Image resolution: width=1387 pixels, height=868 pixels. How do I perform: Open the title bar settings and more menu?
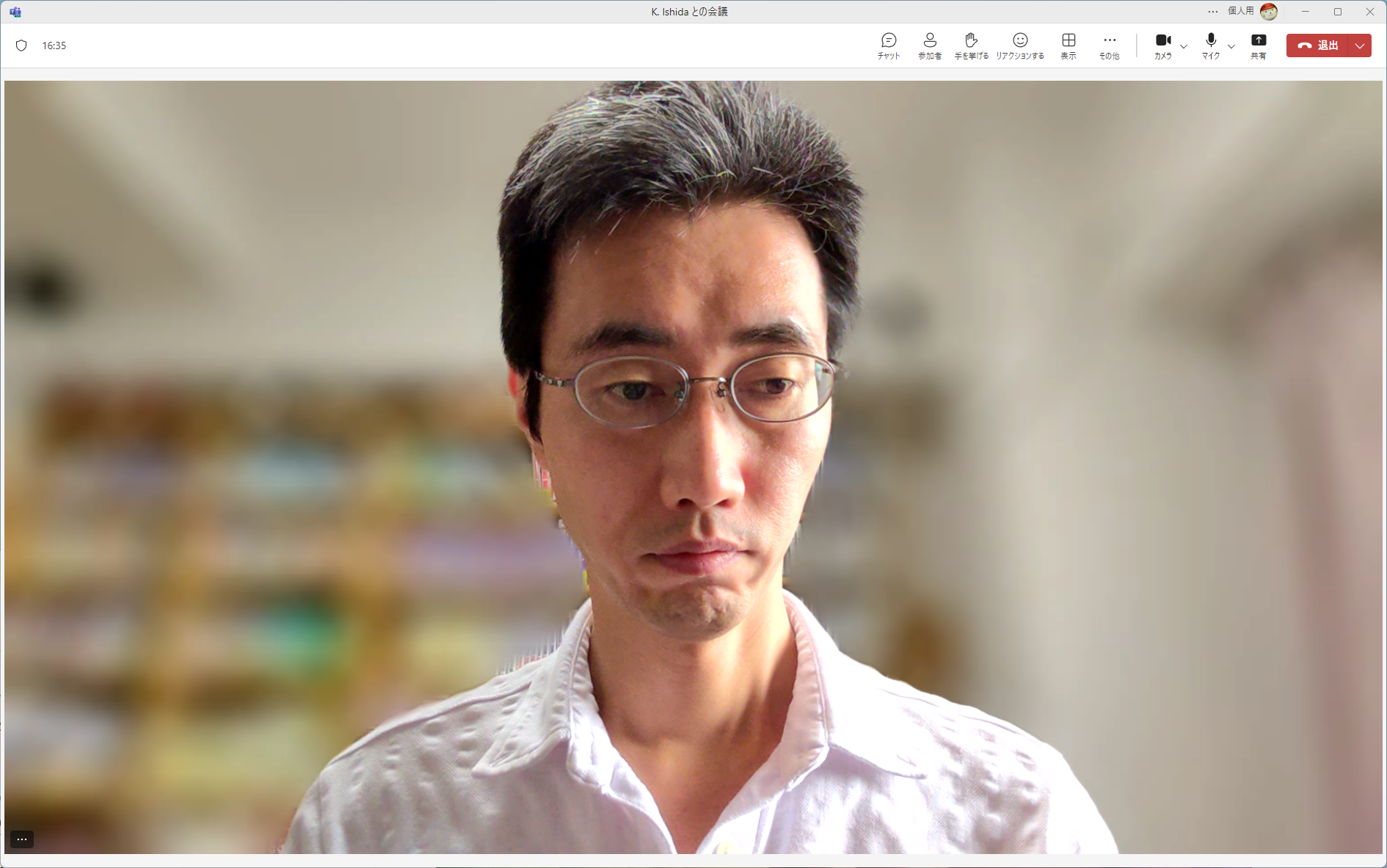(x=1213, y=12)
